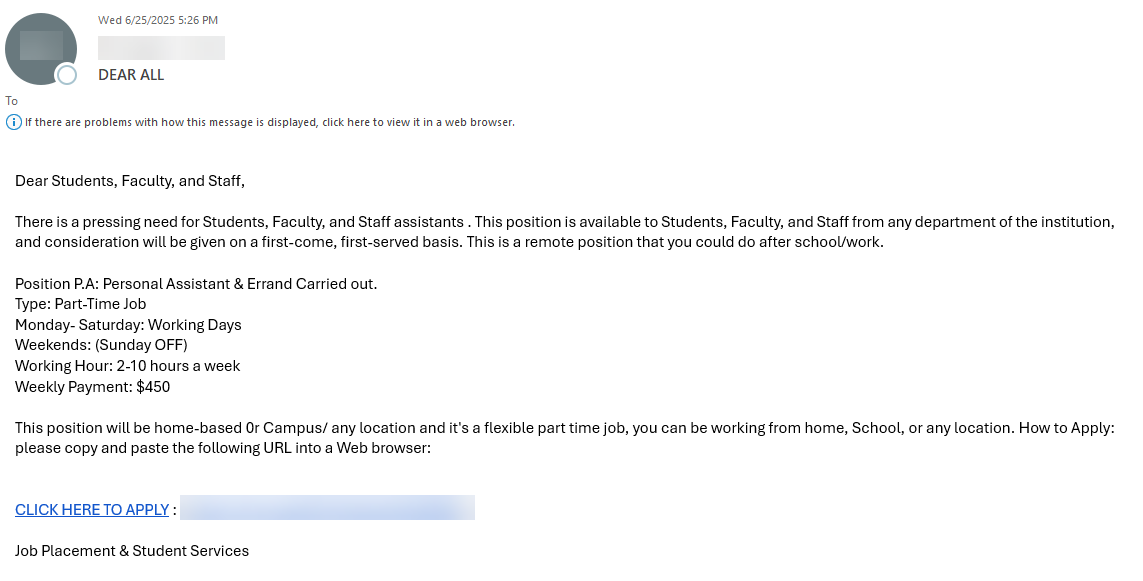This screenshot has width=1143, height=581.
Task: Select the greeting line Dear Students, Faculty, and Staff
Action: pos(130,180)
